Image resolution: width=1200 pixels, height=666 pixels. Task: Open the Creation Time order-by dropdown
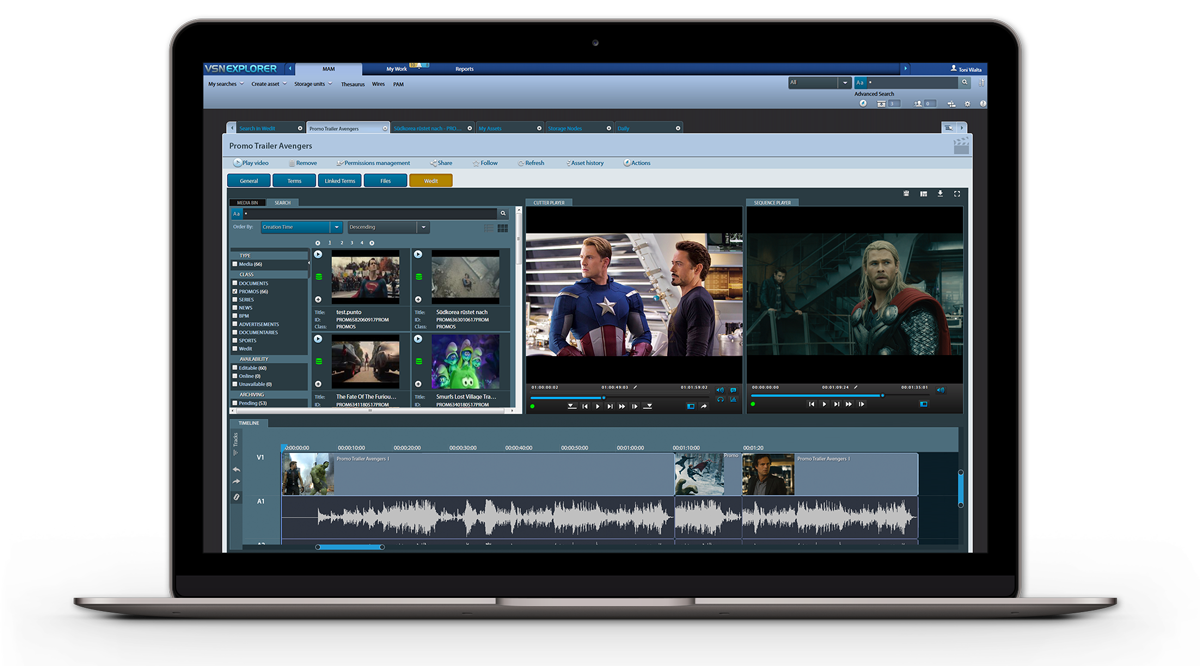pyautogui.click(x=301, y=228)
